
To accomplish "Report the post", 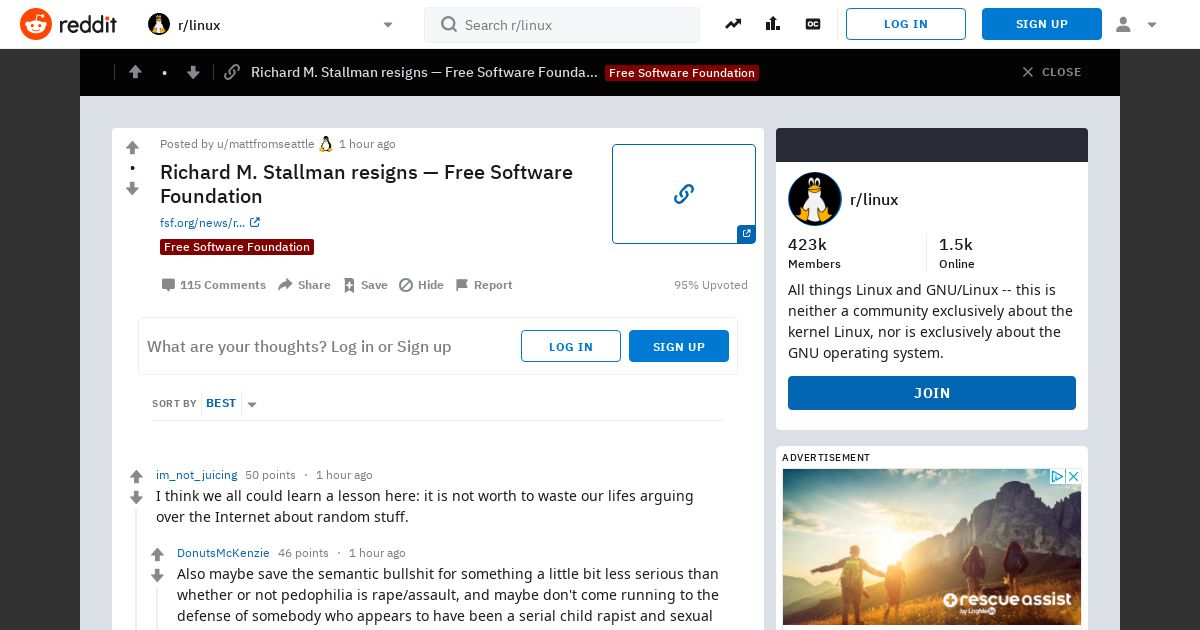I will (x=484, y=285).
